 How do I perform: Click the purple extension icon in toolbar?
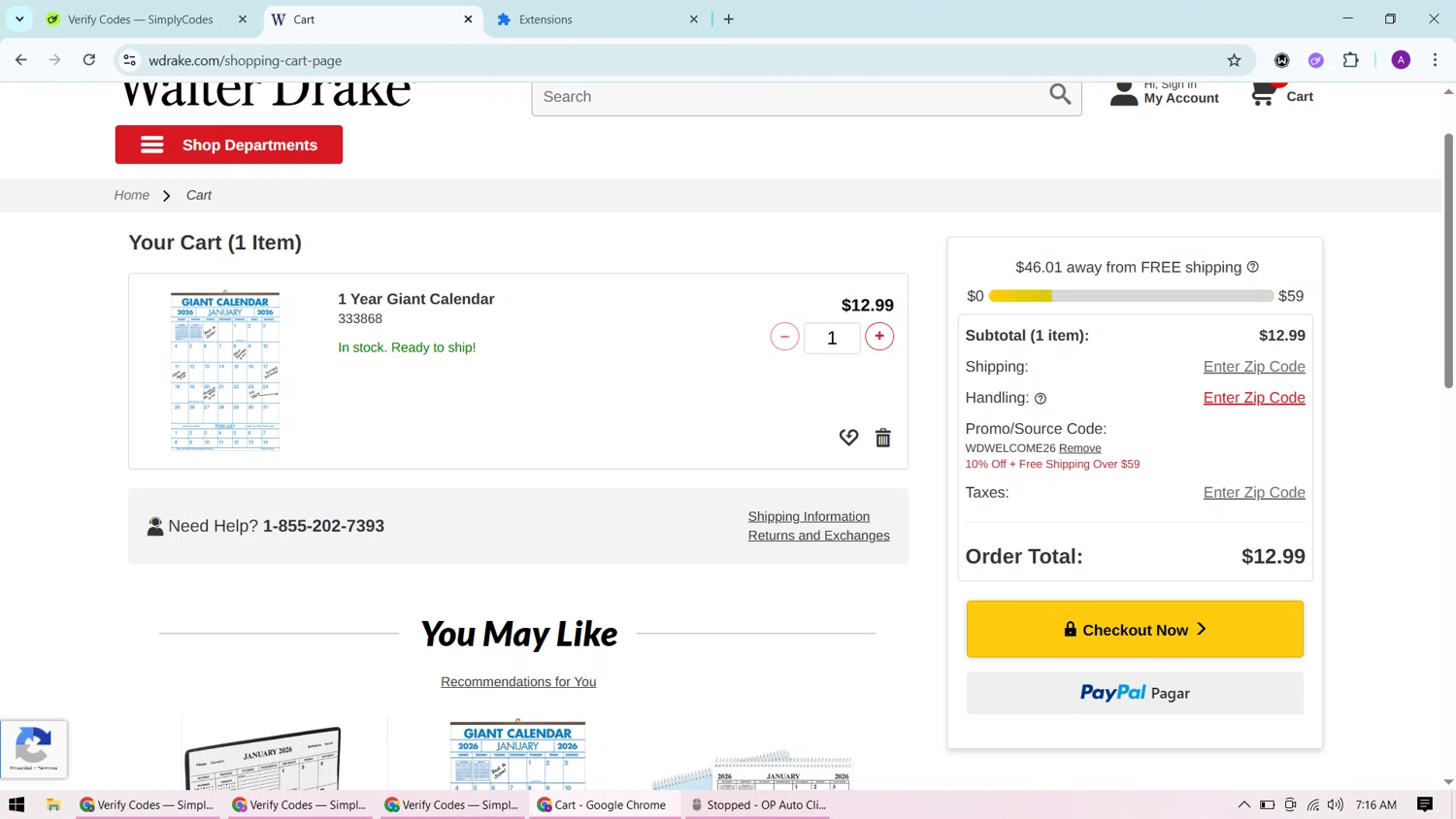coord(1316,60)
